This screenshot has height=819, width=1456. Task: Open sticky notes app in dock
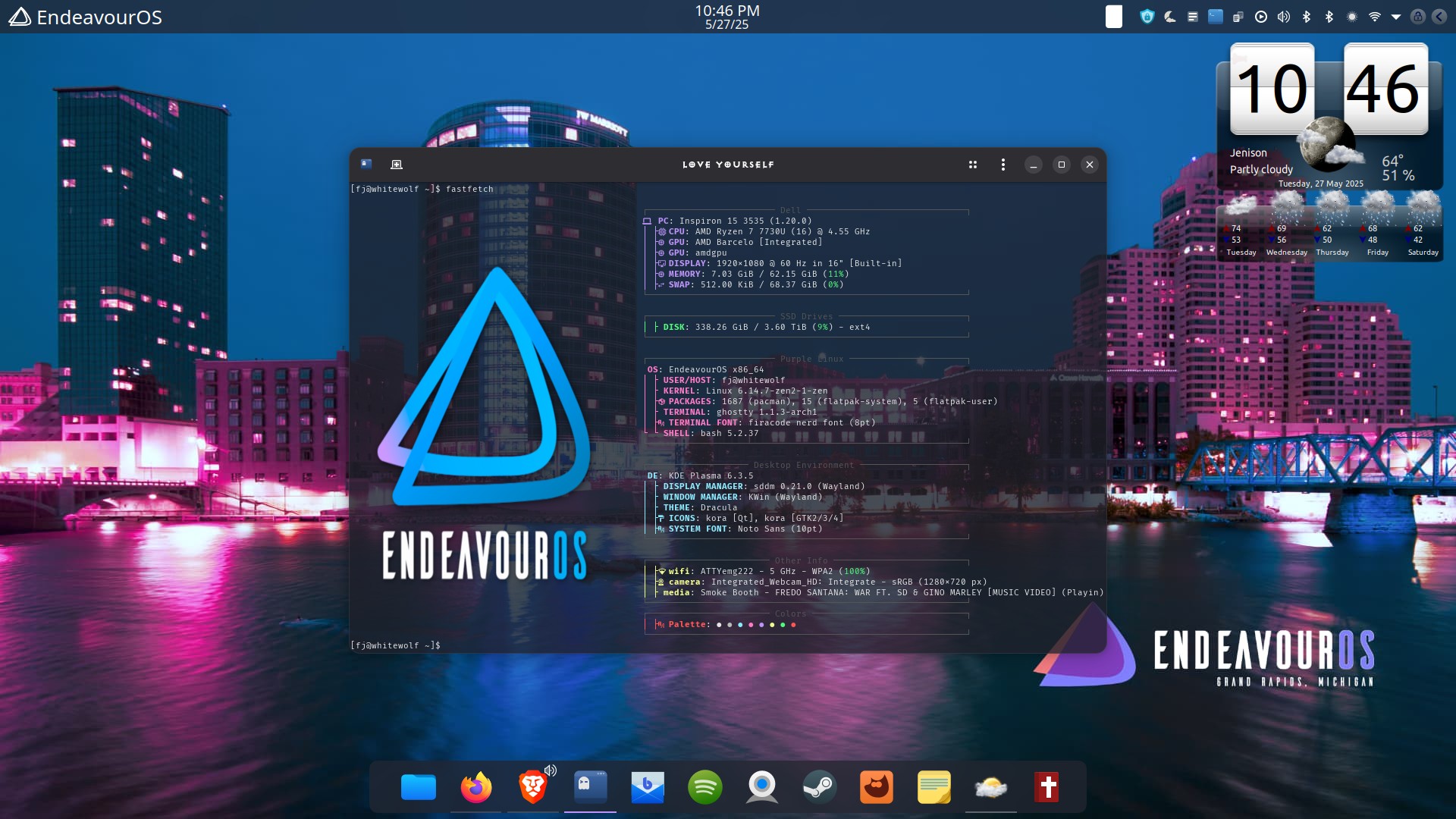click(x=934, y=787)
